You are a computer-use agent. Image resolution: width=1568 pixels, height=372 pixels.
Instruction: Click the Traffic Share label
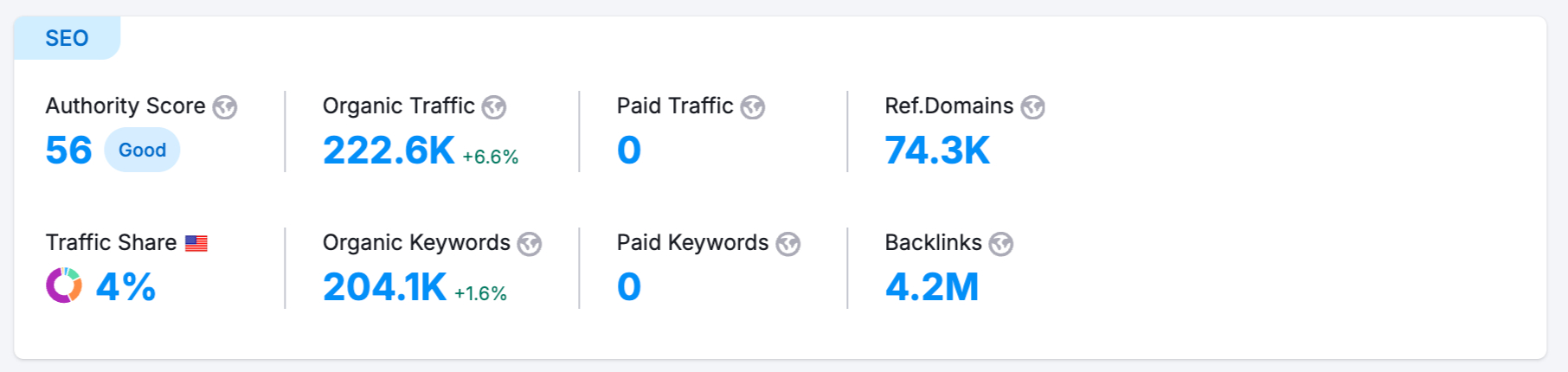point(111,242)
